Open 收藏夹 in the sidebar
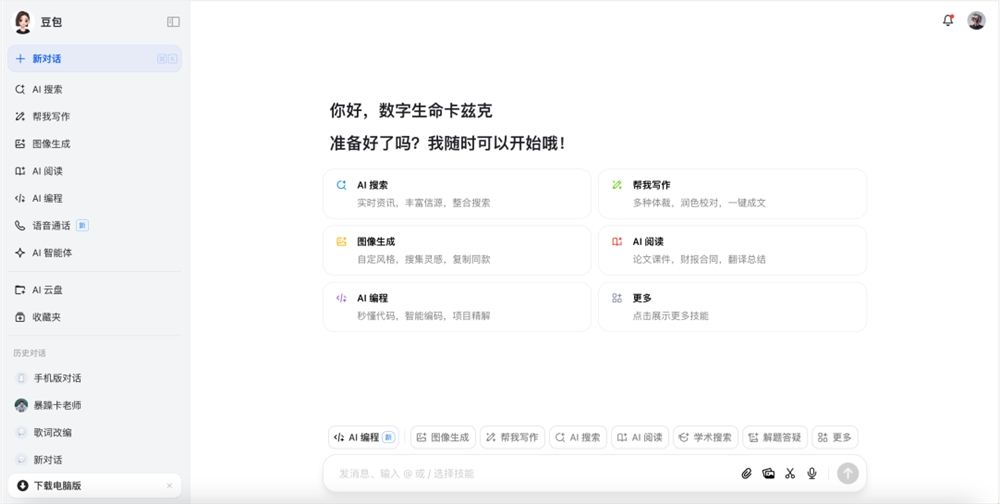 click(x=94, y=317)
